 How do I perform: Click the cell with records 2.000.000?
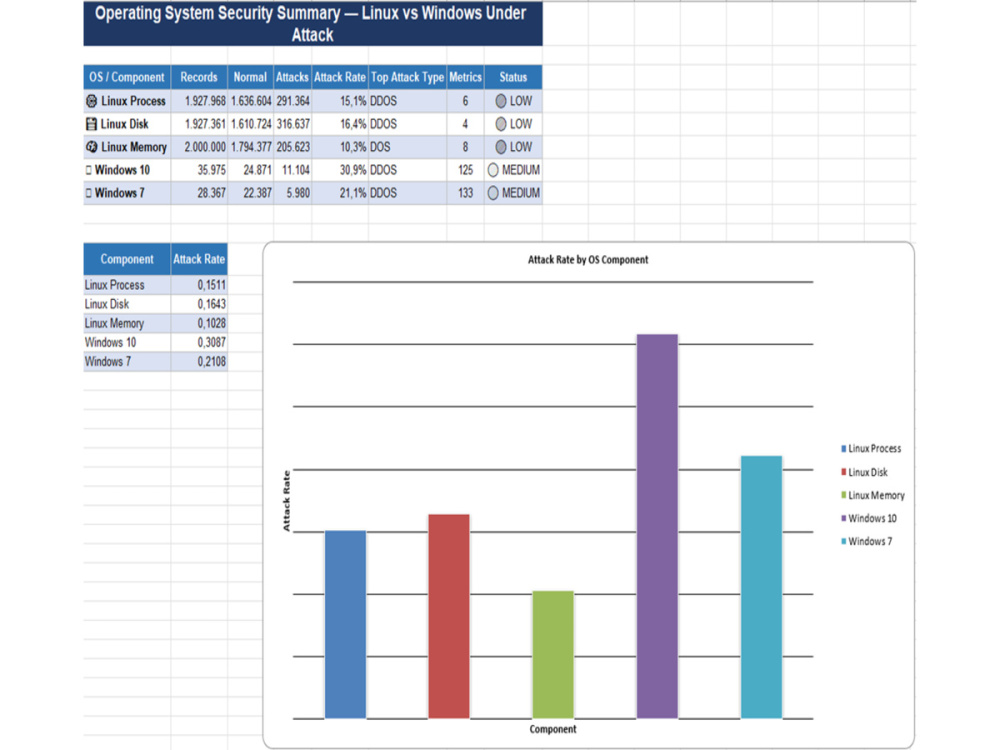coord(199,147)
